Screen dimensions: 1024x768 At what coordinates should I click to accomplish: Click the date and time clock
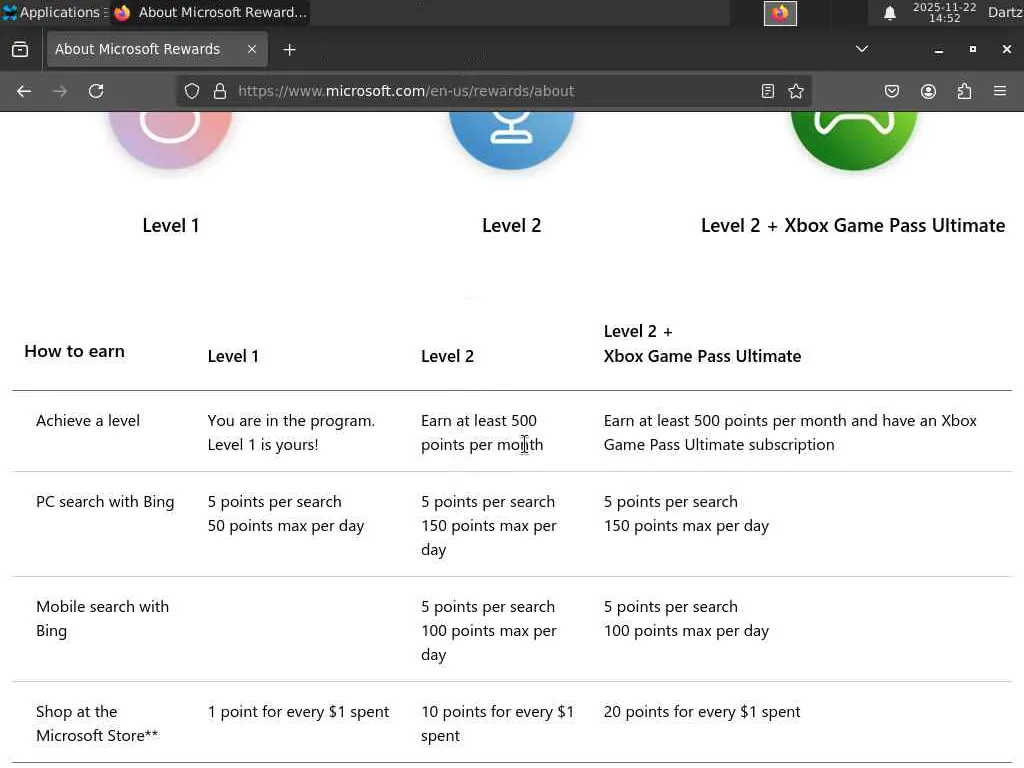tap(944, 12)
